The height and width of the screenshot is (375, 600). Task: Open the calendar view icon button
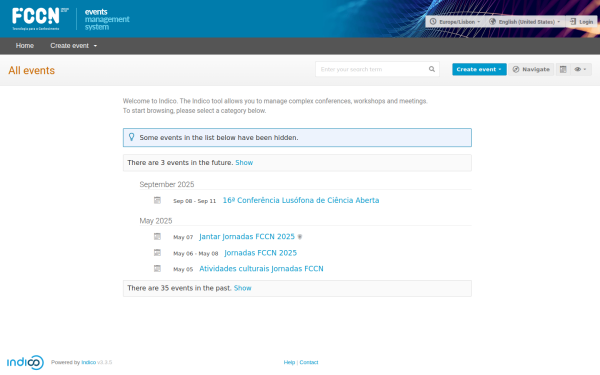(563, 69)
